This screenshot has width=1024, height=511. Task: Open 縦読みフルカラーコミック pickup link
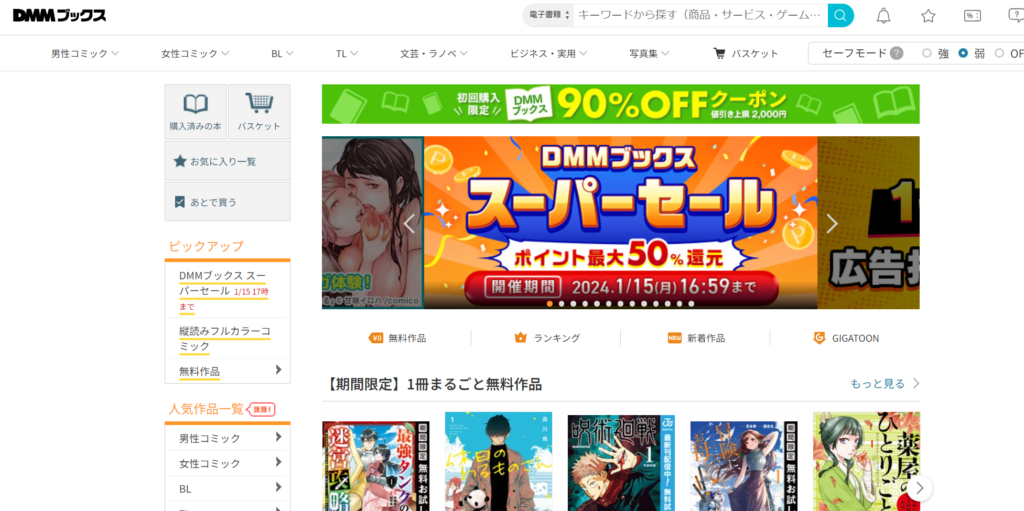pos(225,338)
